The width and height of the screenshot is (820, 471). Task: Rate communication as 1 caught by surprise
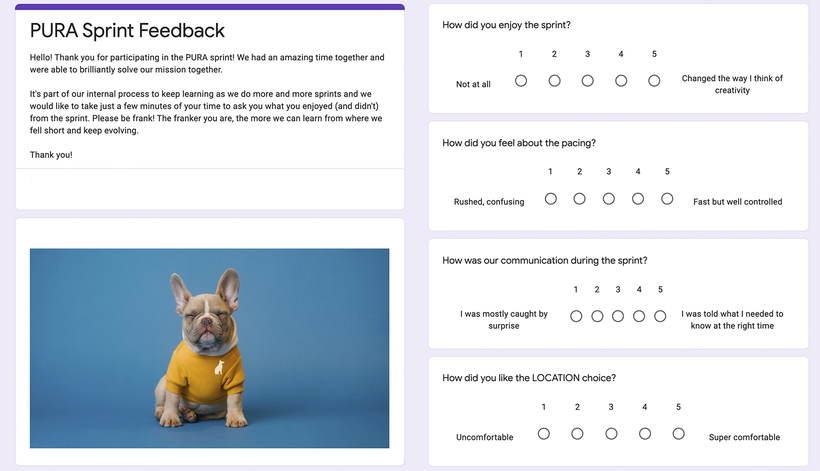coord(576,316)
